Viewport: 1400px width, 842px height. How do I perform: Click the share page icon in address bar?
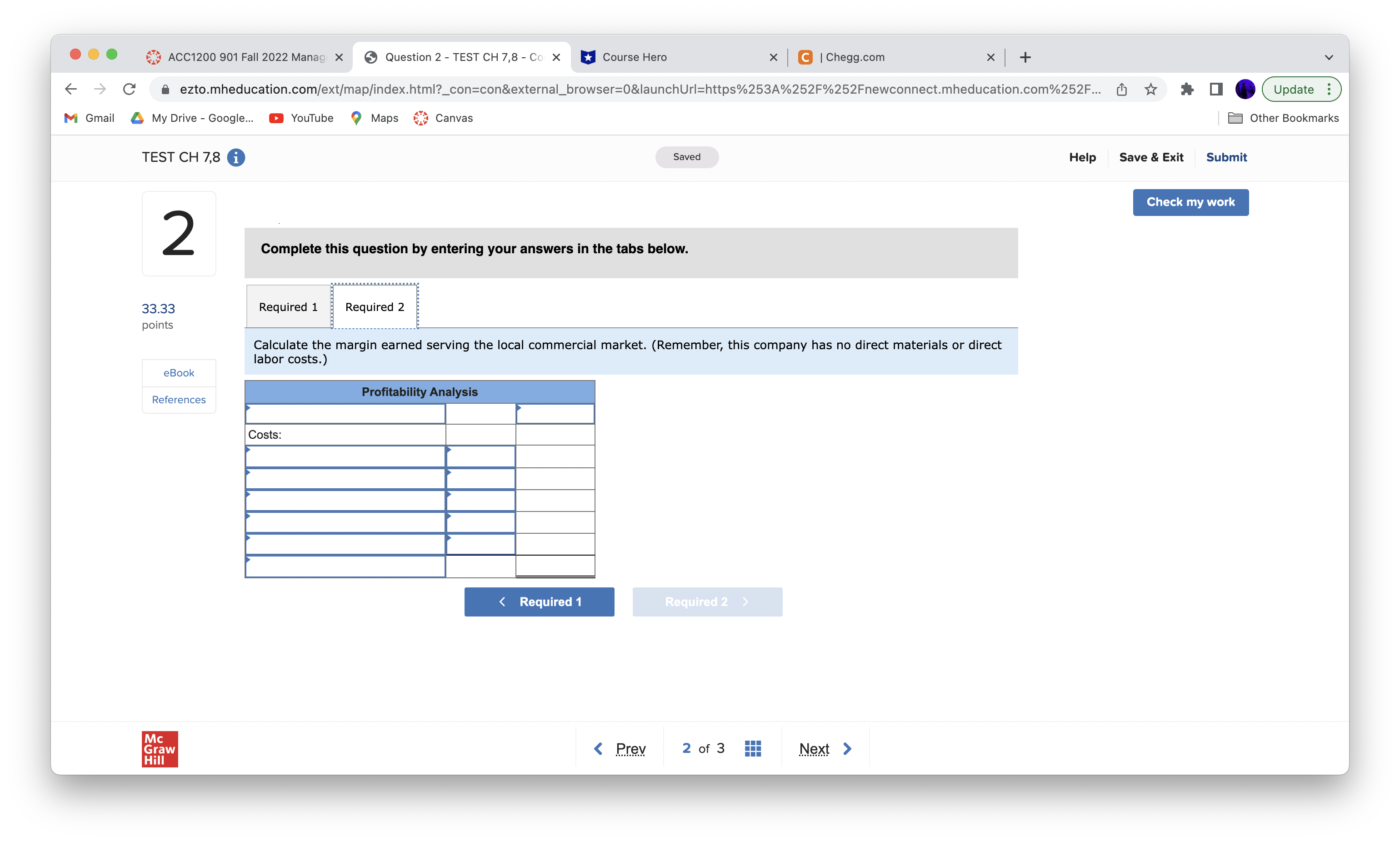[x=1121, y=89]
